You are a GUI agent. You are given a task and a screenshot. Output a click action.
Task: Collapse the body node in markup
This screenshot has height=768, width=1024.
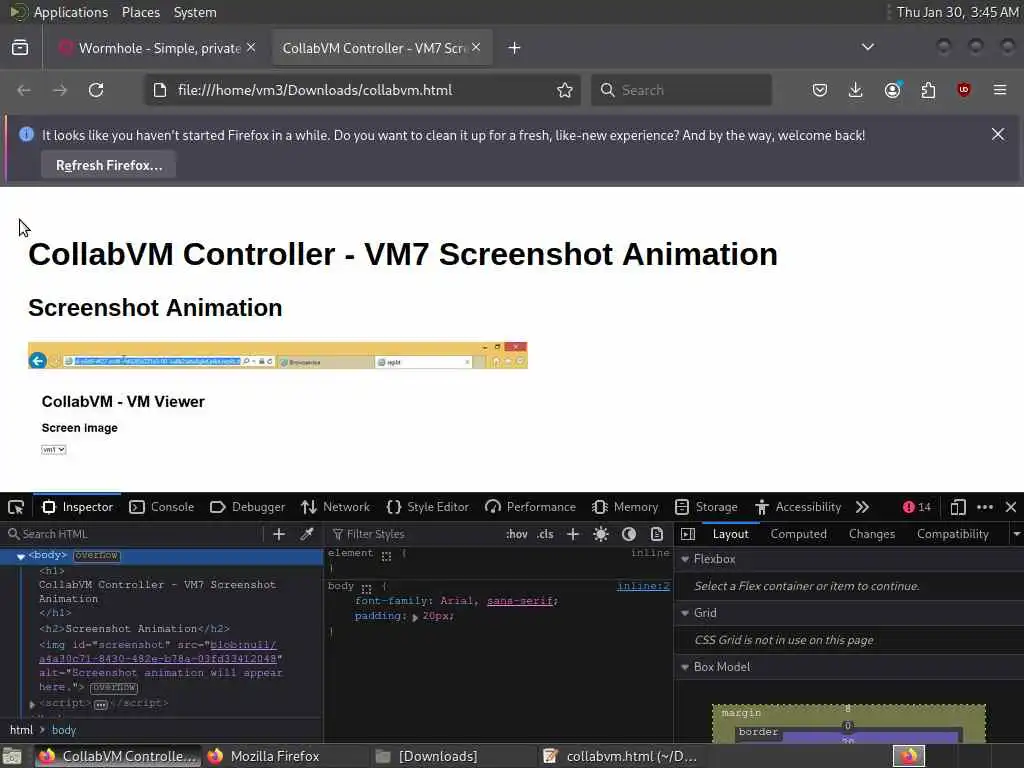point(20,556)
